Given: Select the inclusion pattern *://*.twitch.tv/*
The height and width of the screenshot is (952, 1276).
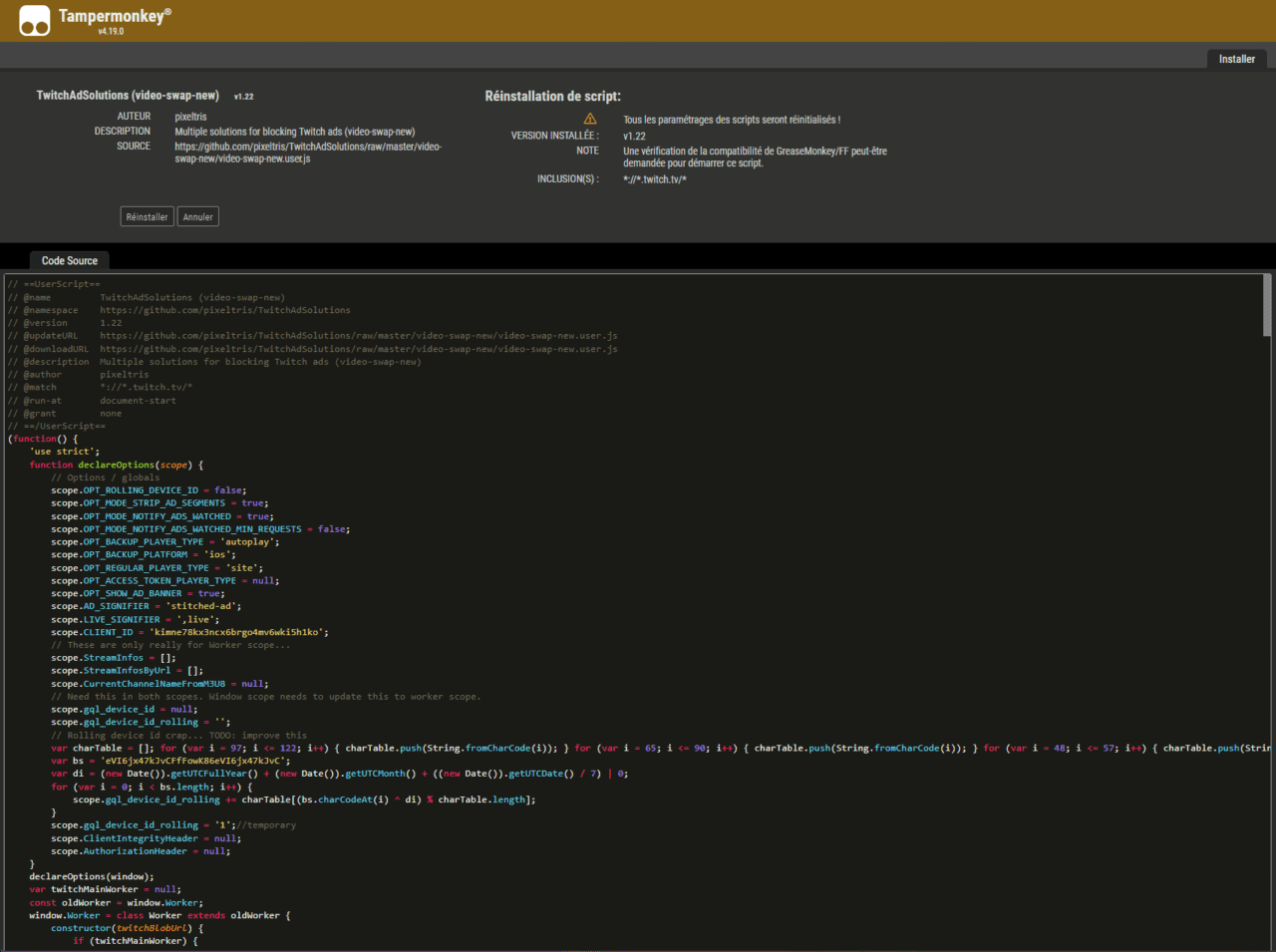Looking at the screenshot, I should [655, 179].
